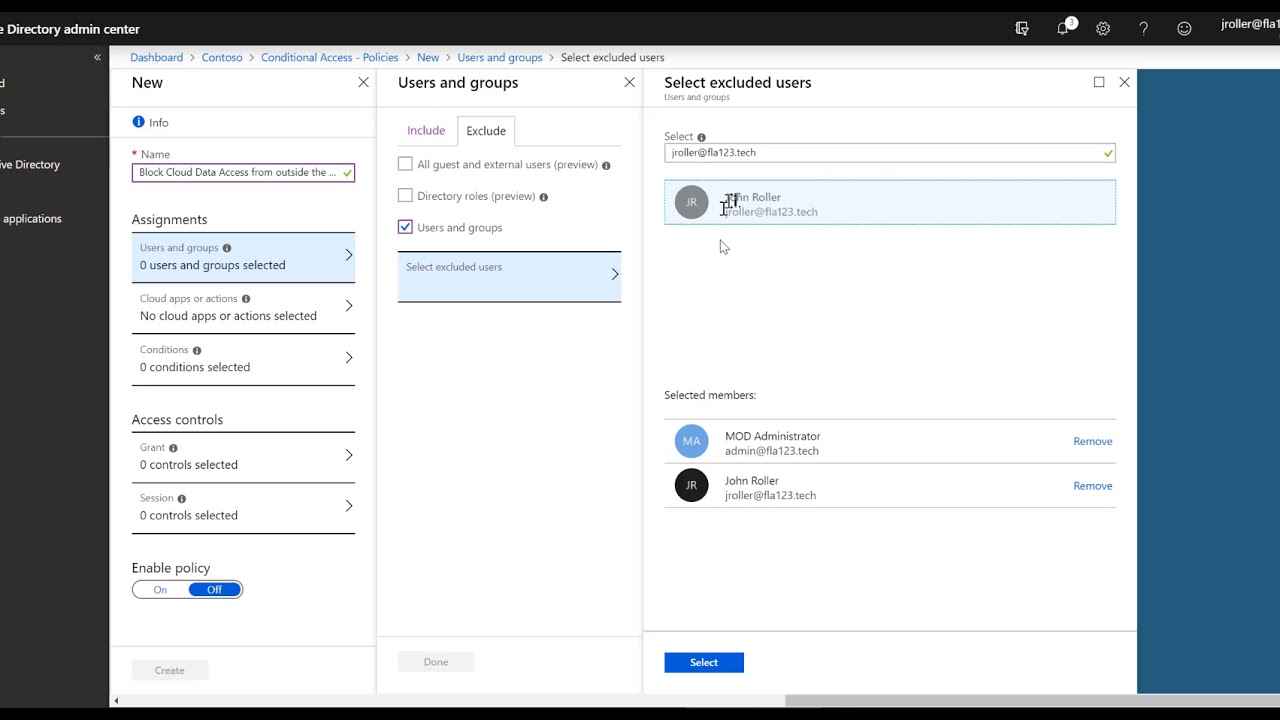Check All guest and external users checkbox
This screenshot has width=1280, height=720.
(405, 164)
